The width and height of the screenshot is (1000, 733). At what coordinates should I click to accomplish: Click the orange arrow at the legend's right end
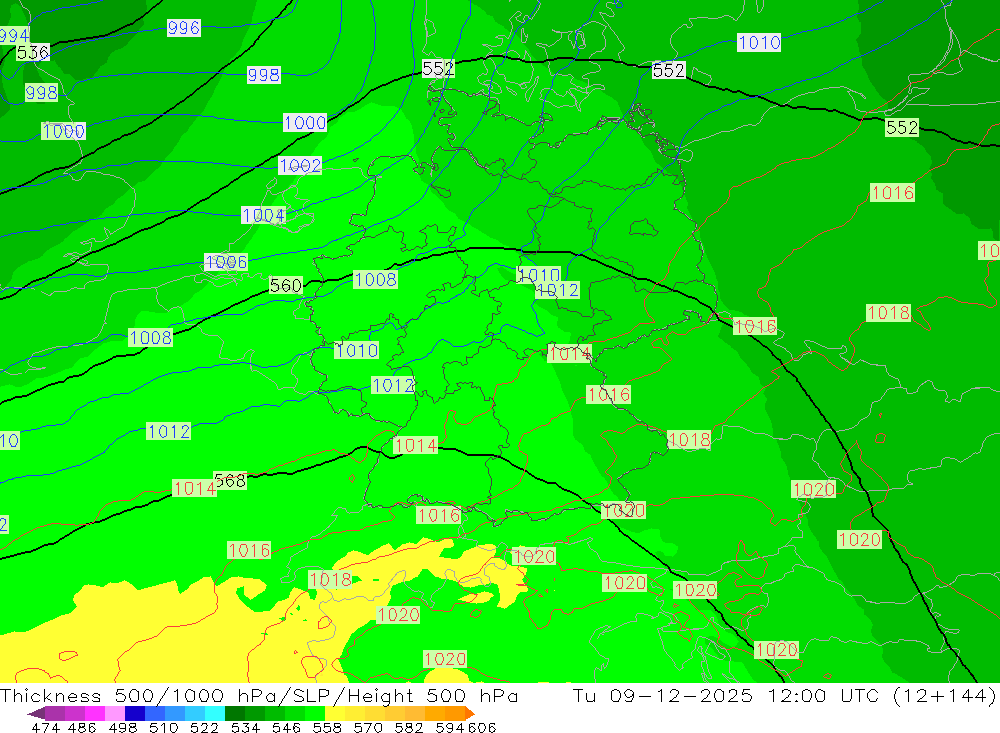click(x=469, y=713)
